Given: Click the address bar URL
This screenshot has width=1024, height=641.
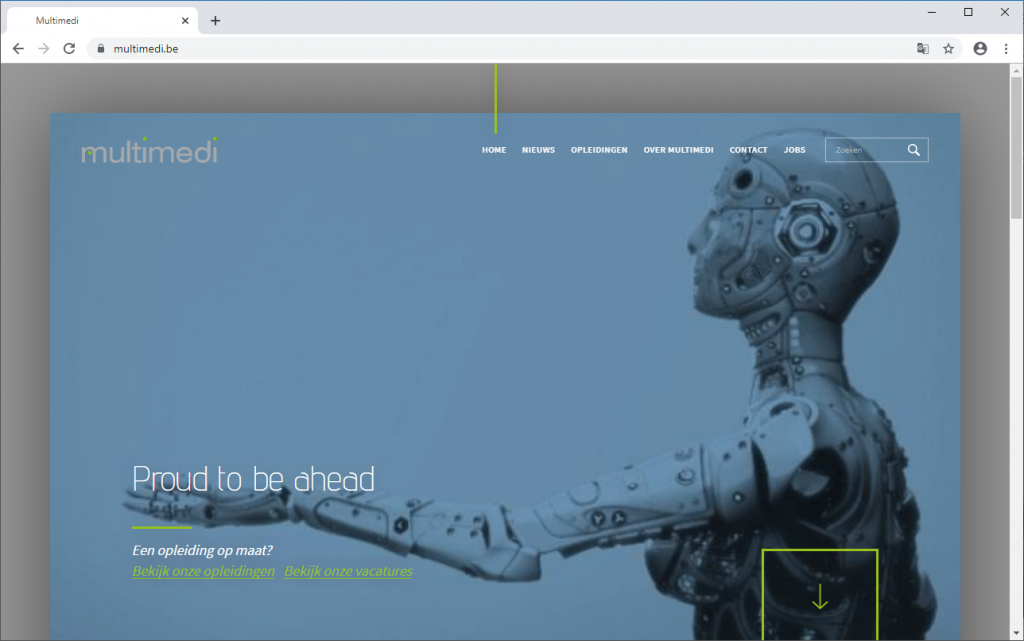Looking at the screenshot, I should click(146, 48).
